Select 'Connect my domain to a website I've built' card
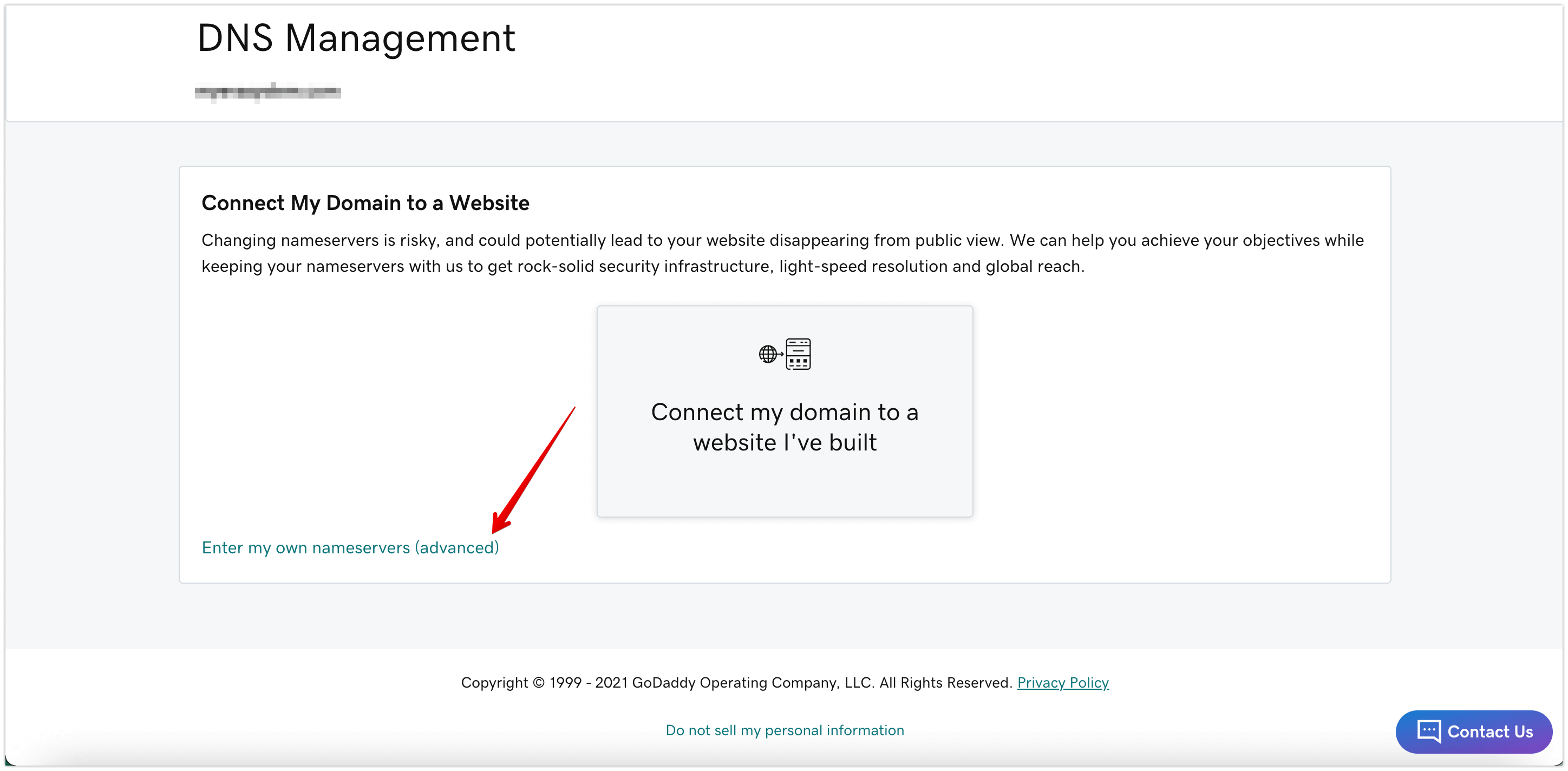This screenshot has width=1568, height=771. click(x=785, y=411)
